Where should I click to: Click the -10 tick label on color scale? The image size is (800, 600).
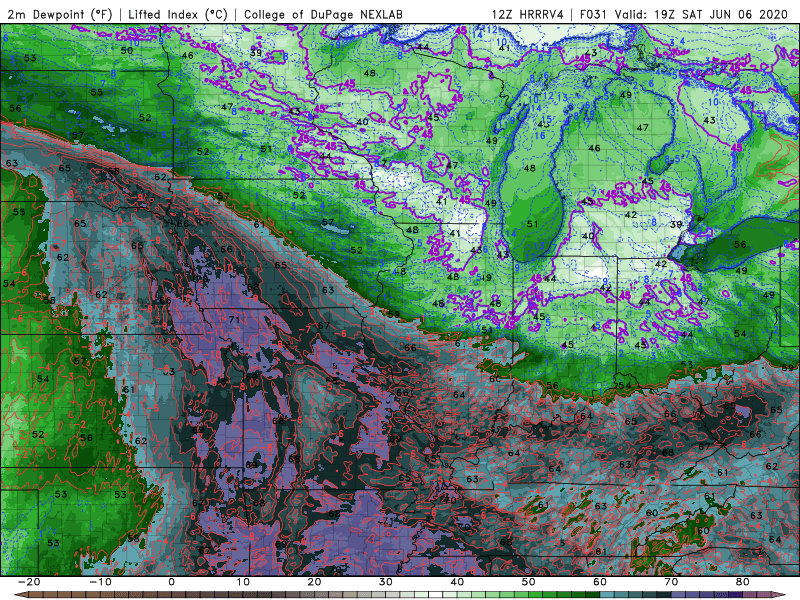tap(100, 582)
